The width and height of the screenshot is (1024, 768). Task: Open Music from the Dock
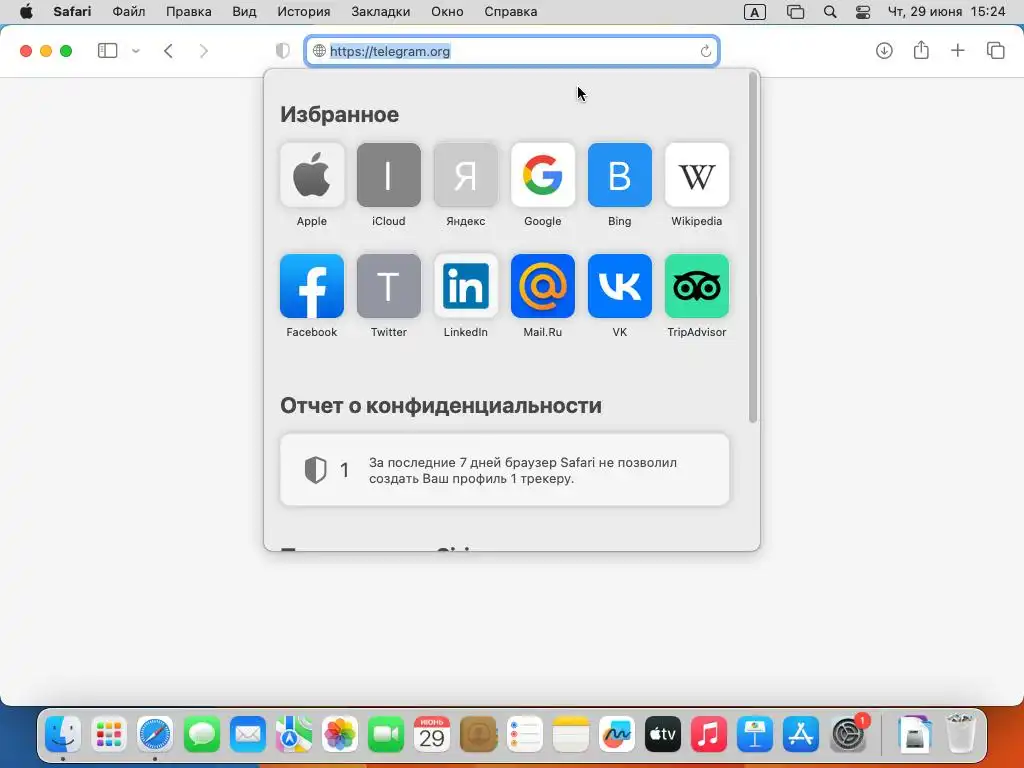[x=709, y=735]
